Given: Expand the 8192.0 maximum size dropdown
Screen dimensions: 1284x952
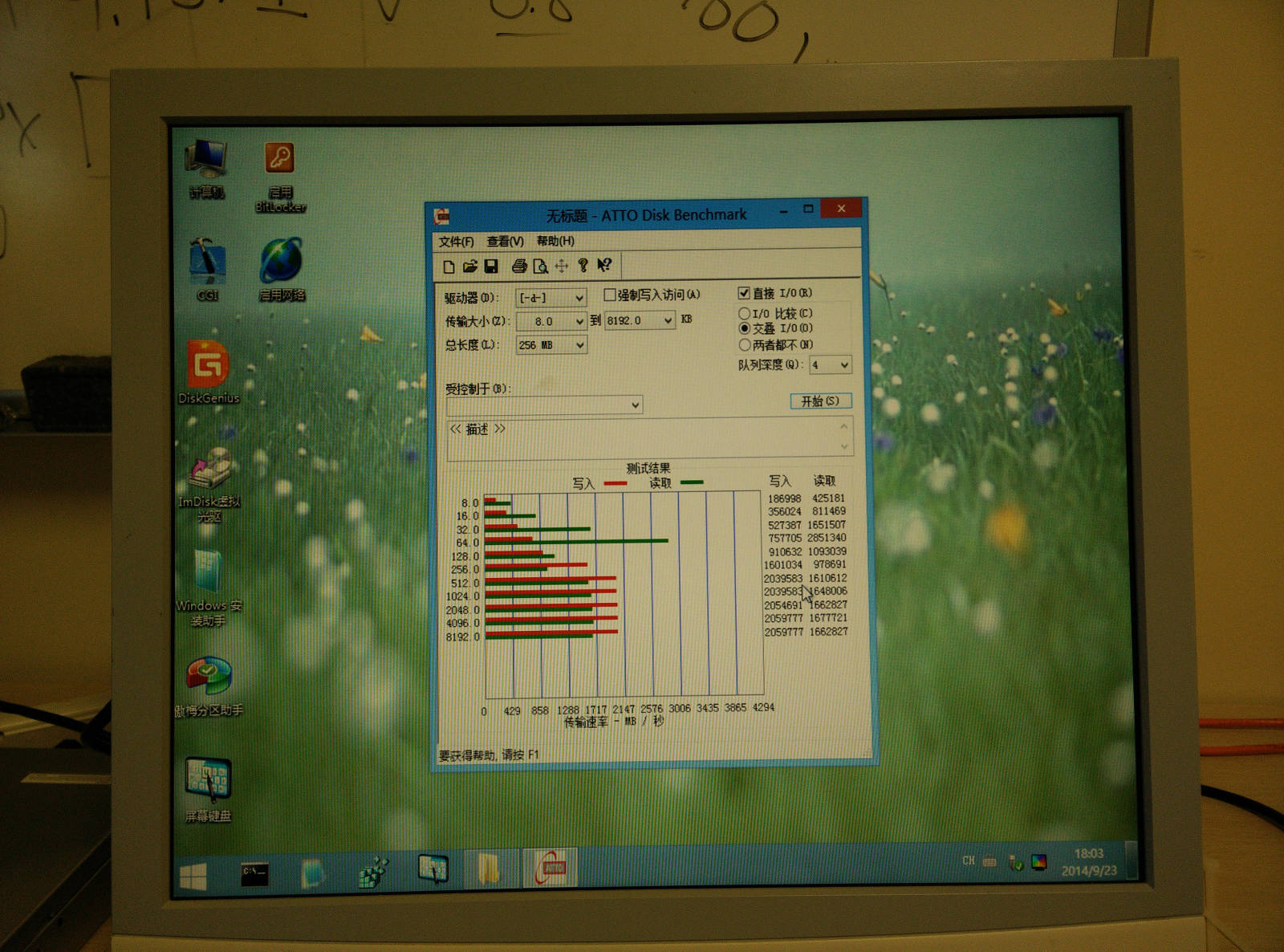Looking at the screenshot, I should pyautogui.click(x=668, y=320).
